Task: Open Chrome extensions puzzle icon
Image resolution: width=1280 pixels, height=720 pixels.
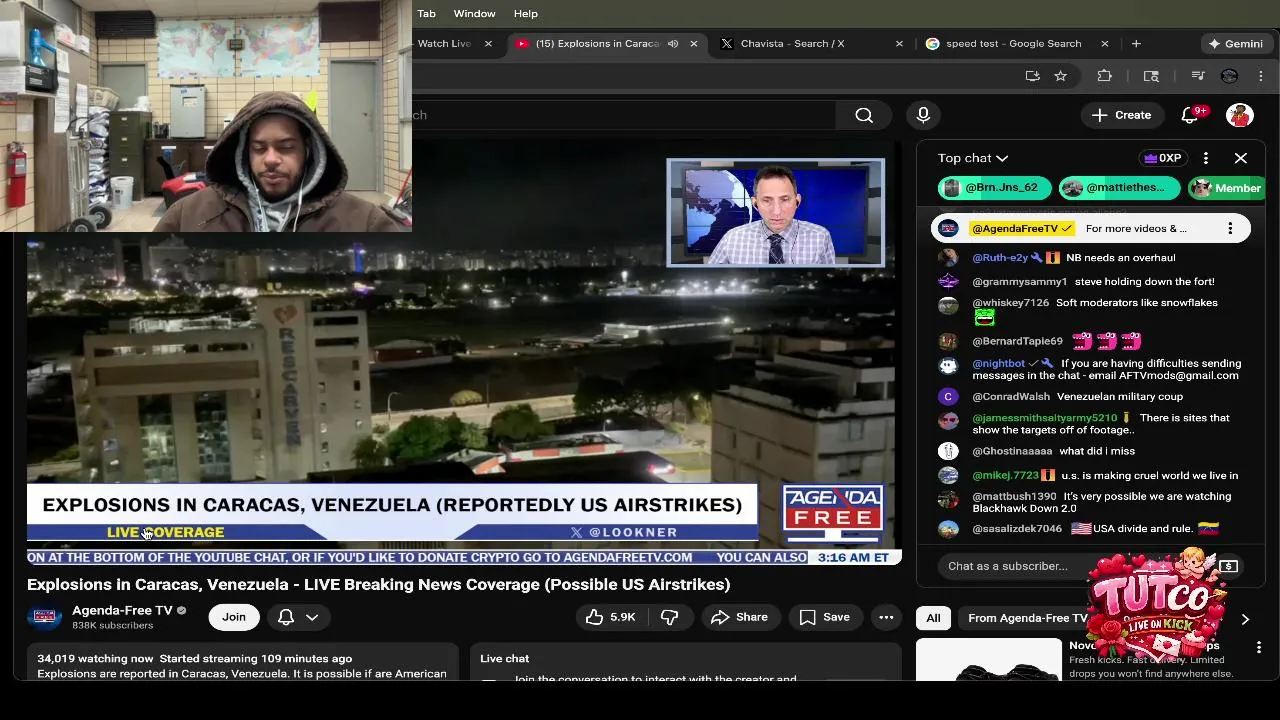Action: tap(1104, 76)
